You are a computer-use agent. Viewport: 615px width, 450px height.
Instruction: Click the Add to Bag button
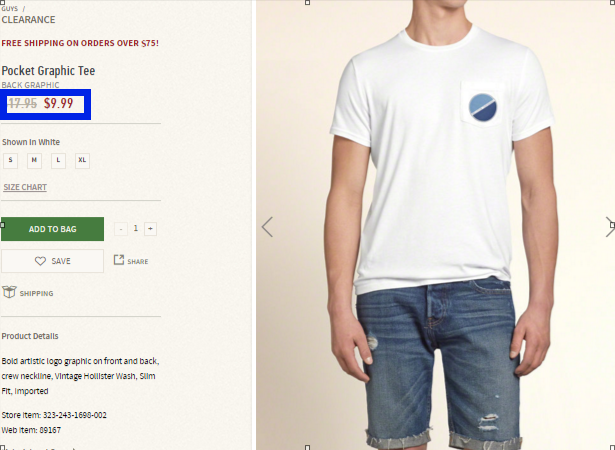[x=53, y=229]
